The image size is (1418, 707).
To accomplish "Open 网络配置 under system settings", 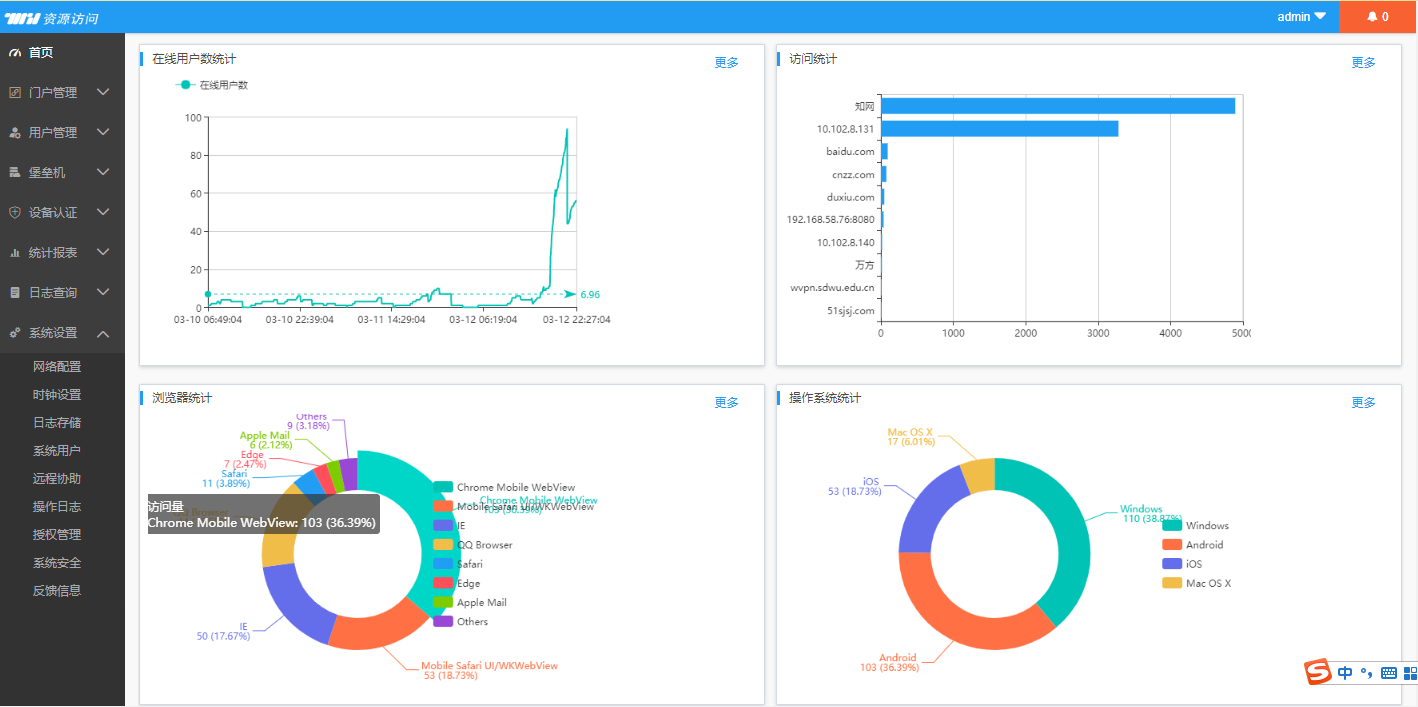I will click(x=57, y=367).
